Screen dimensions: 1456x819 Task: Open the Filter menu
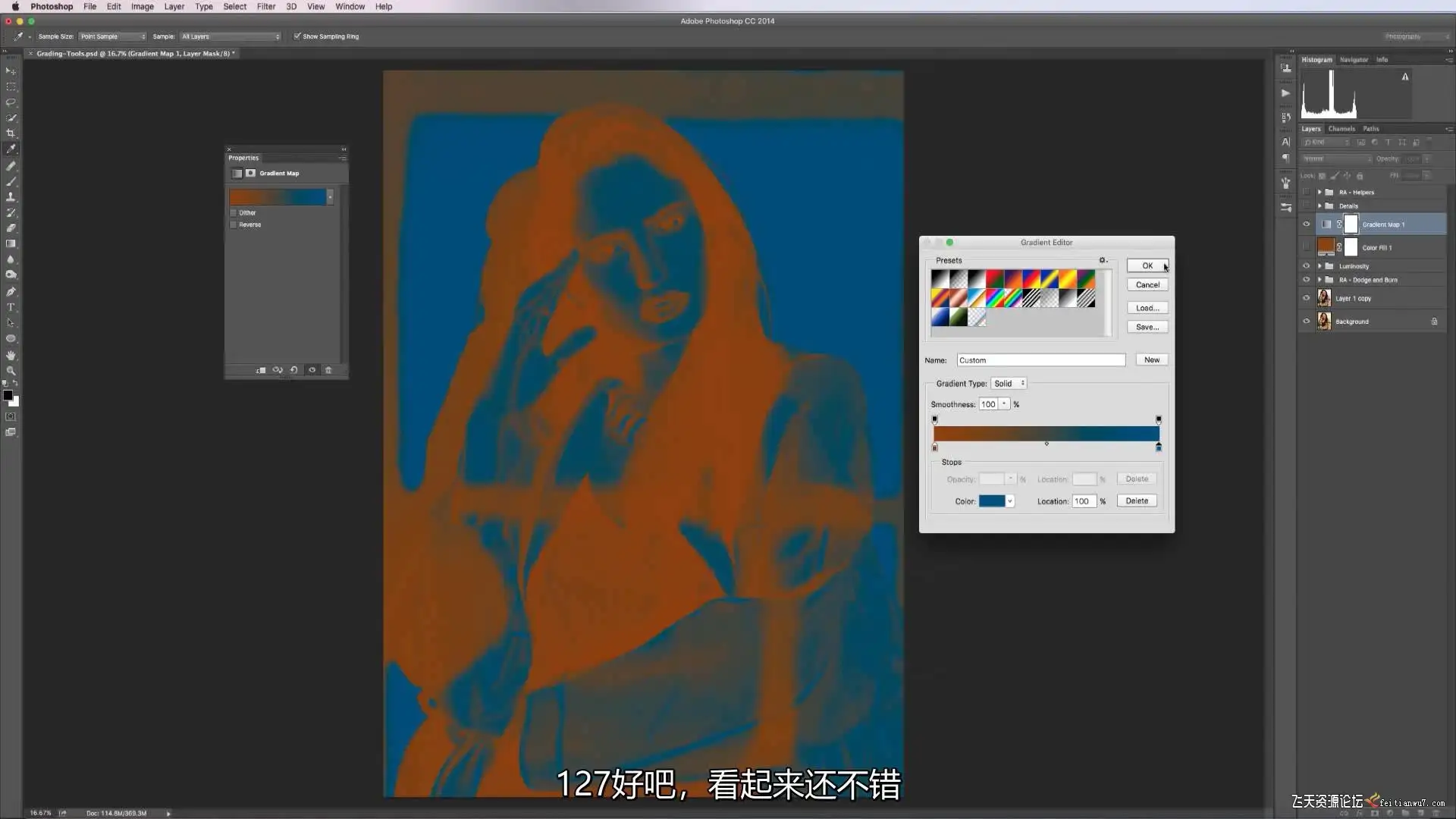(266, 6)
